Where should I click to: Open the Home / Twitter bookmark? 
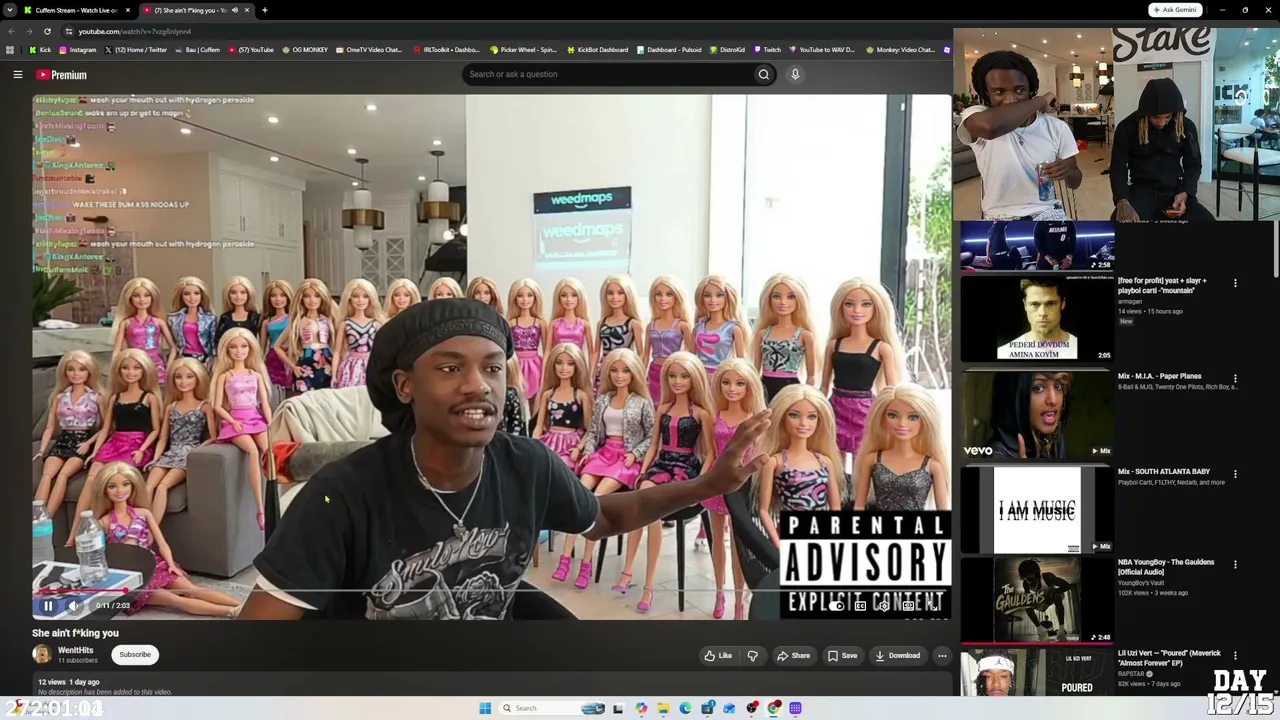coord(135,50)
